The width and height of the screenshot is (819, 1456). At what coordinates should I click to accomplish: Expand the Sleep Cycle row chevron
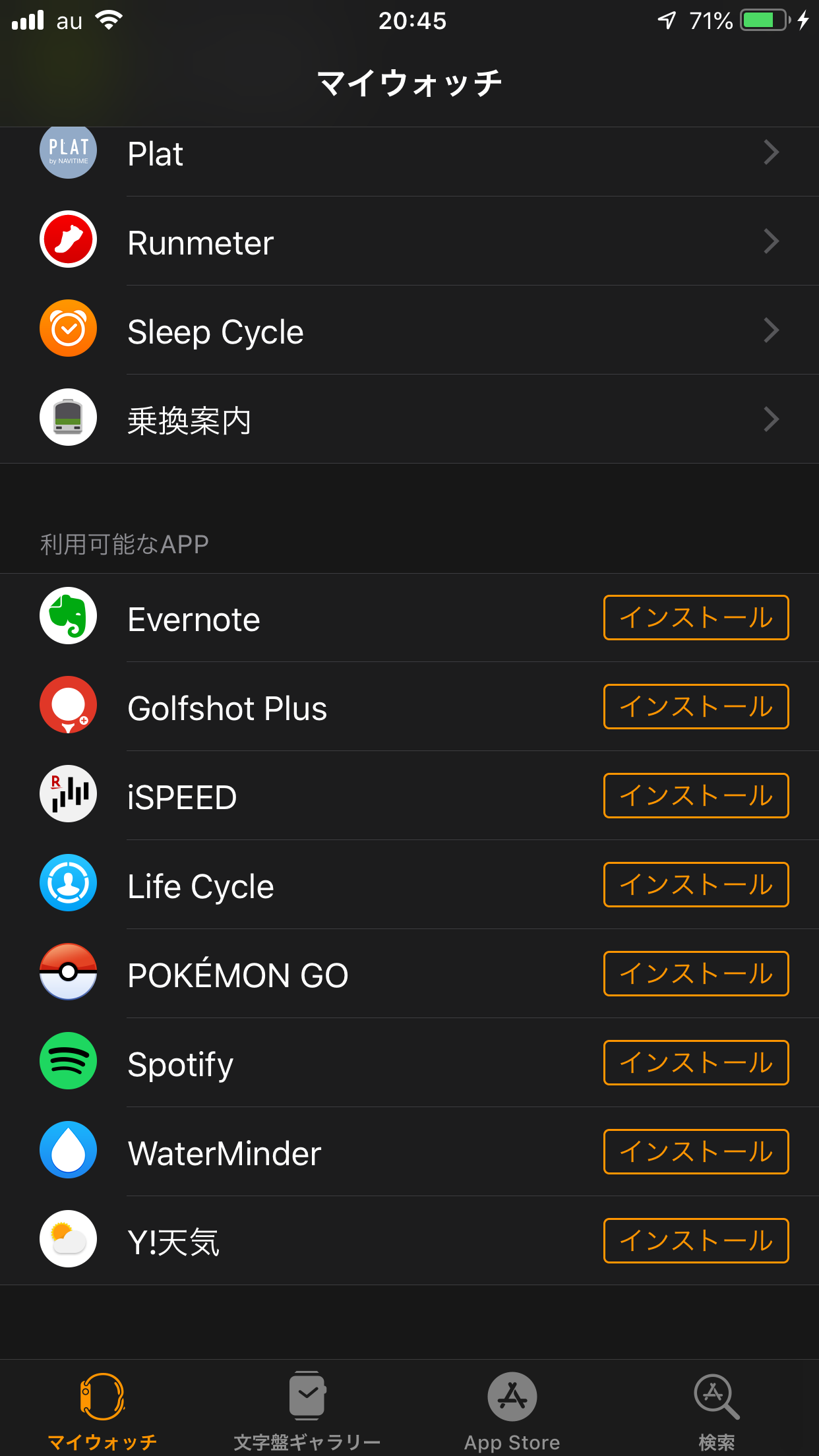(771, 330)
